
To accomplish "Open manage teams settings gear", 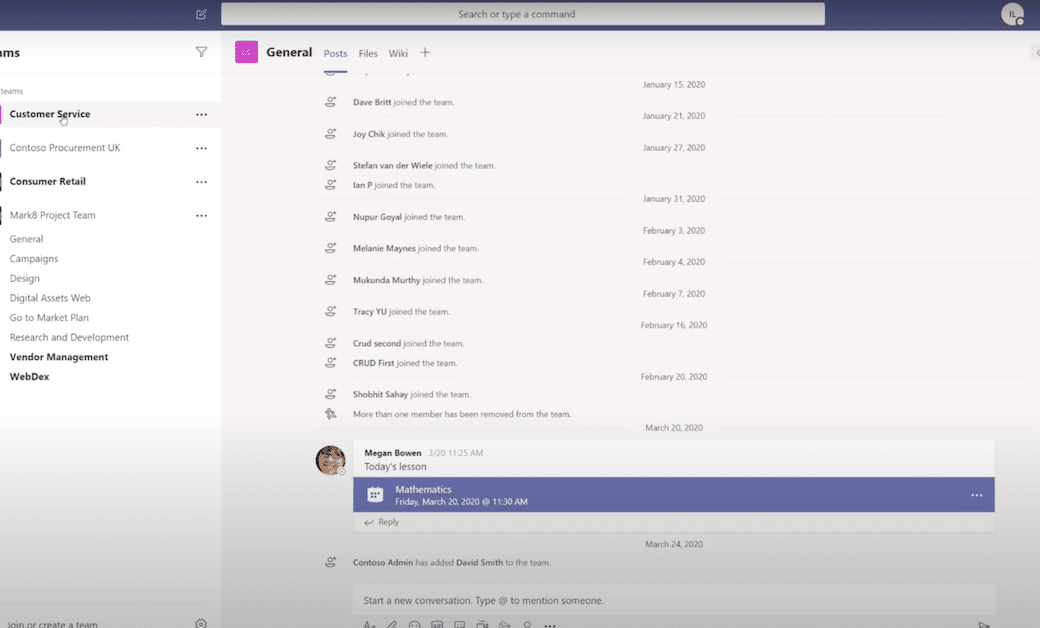I will pyautogui.click(x=201, y=623).
